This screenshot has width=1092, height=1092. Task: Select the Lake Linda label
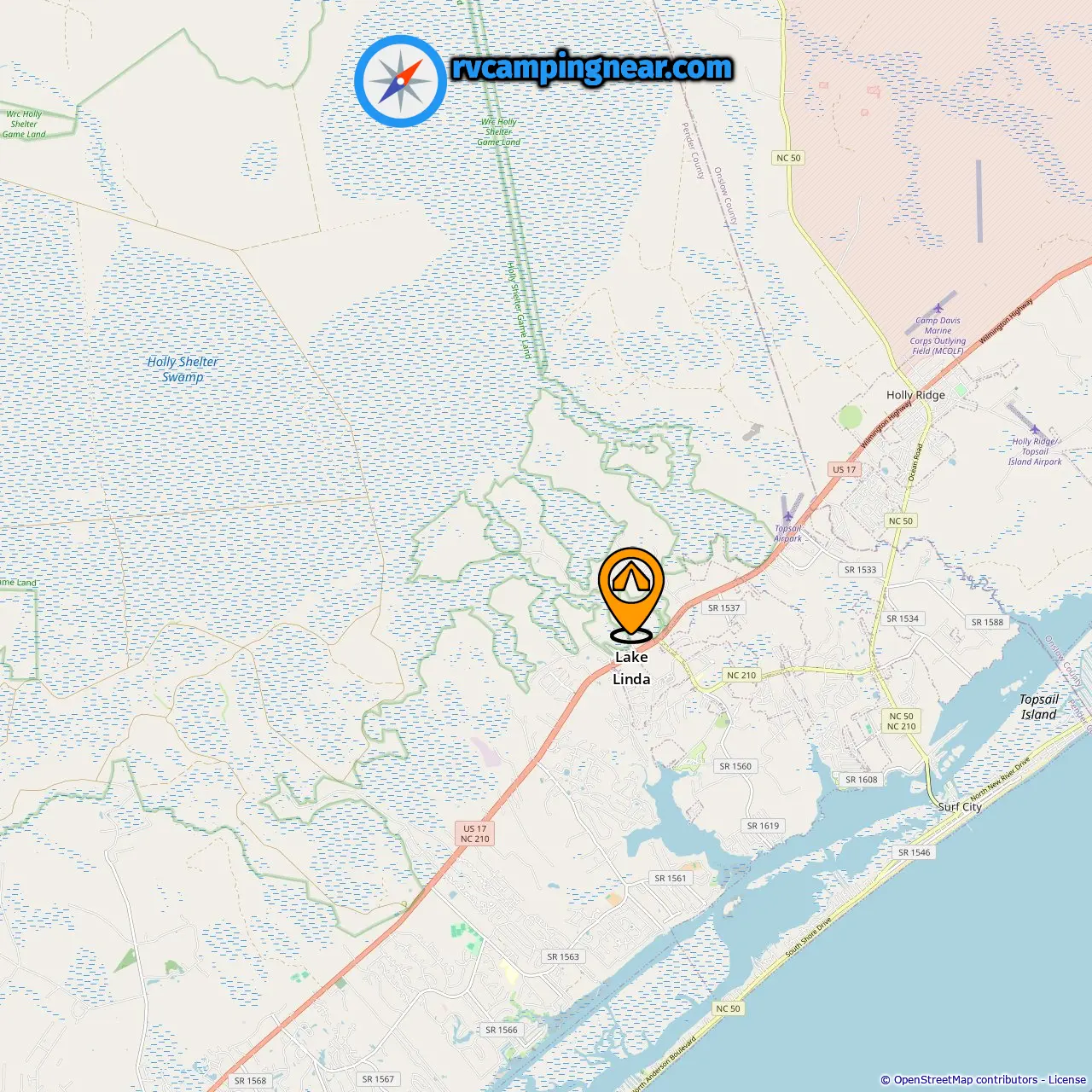[631, 668]
